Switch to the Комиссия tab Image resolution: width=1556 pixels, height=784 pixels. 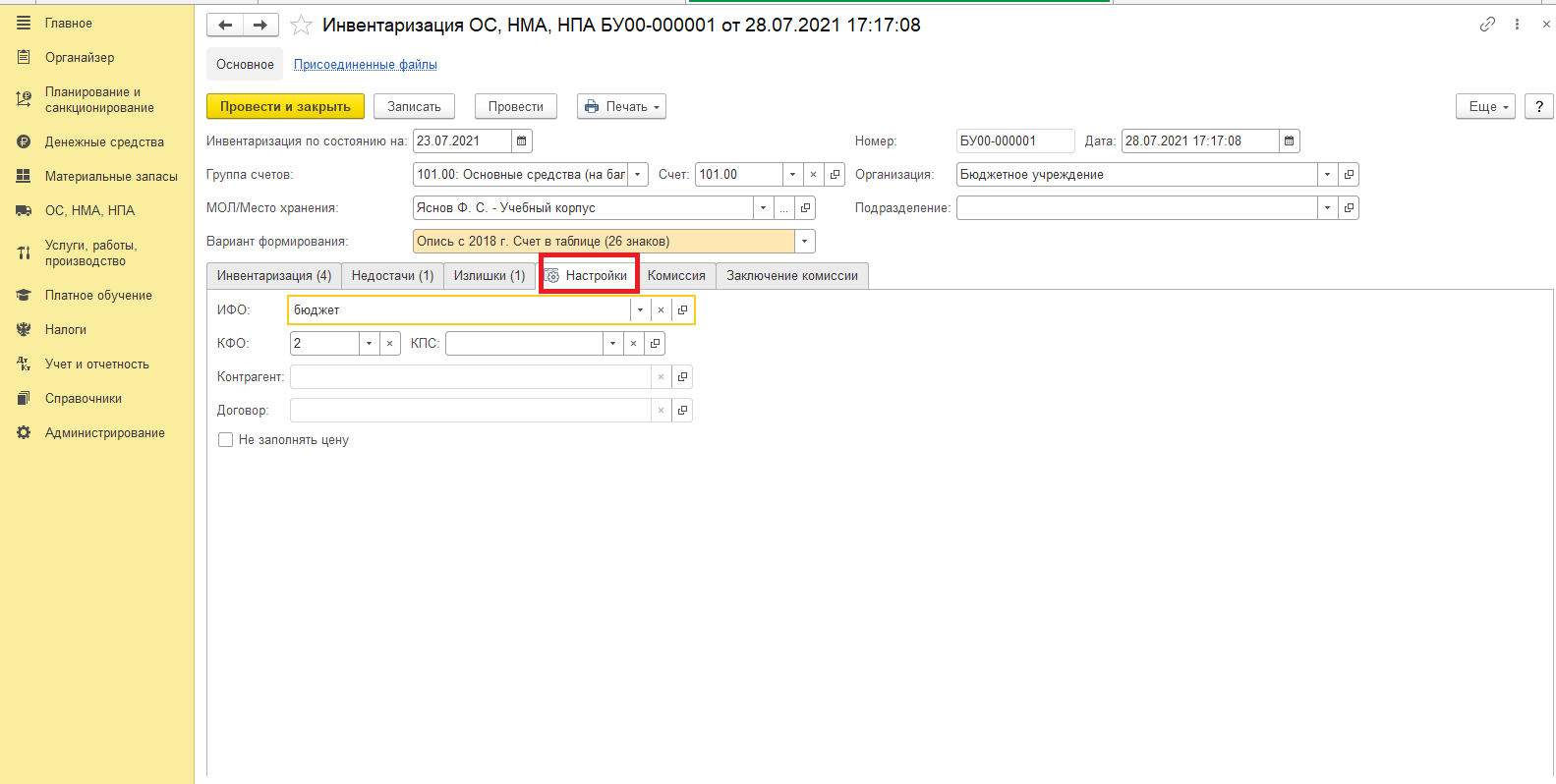tap(676, 276)
